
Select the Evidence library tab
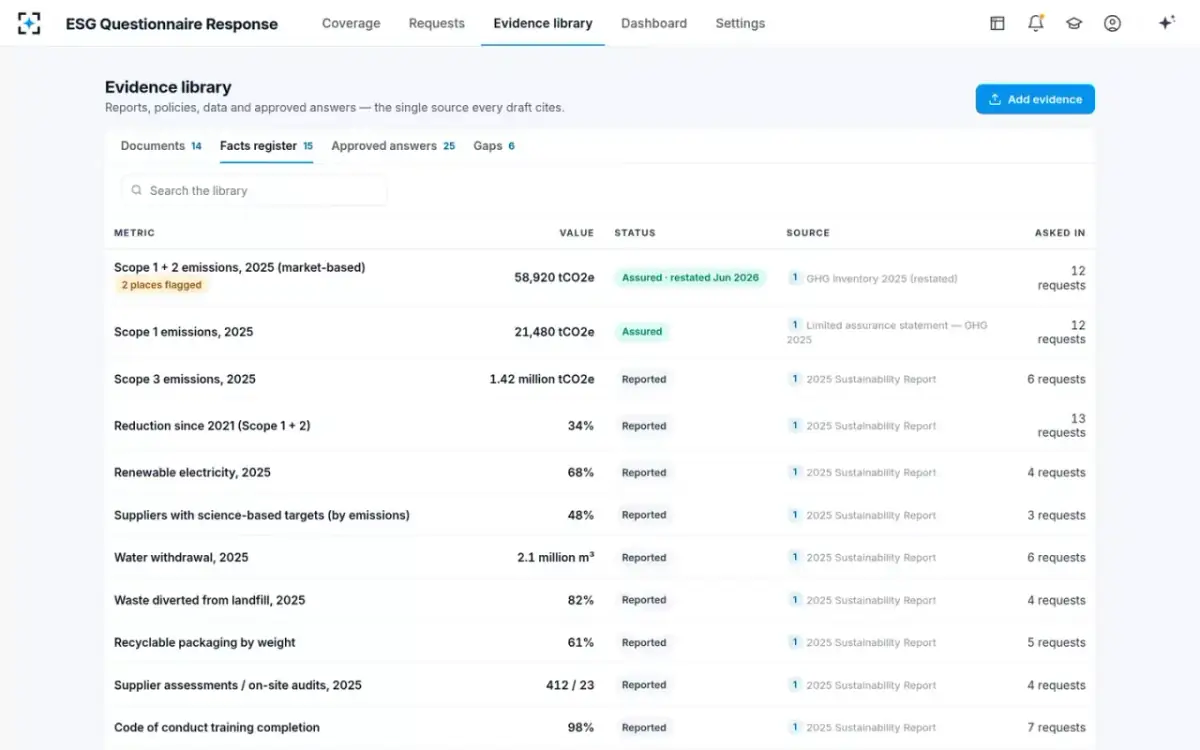click(543, 23)
